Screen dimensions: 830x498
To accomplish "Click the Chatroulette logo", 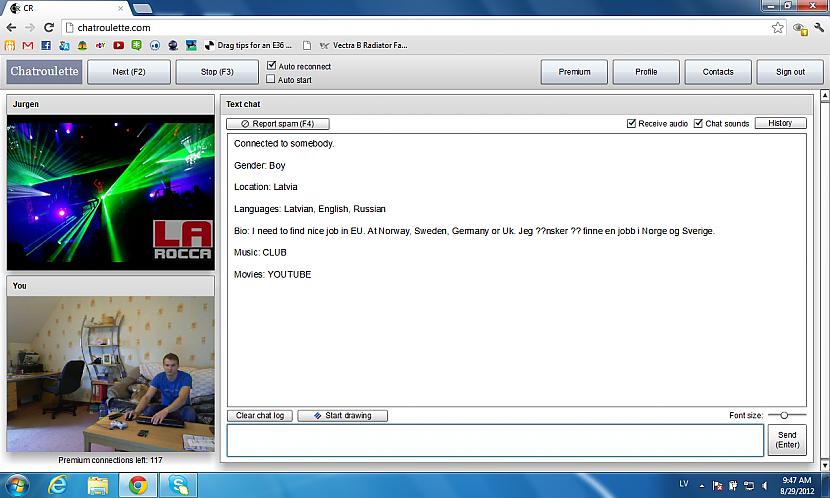I will 44,71.
